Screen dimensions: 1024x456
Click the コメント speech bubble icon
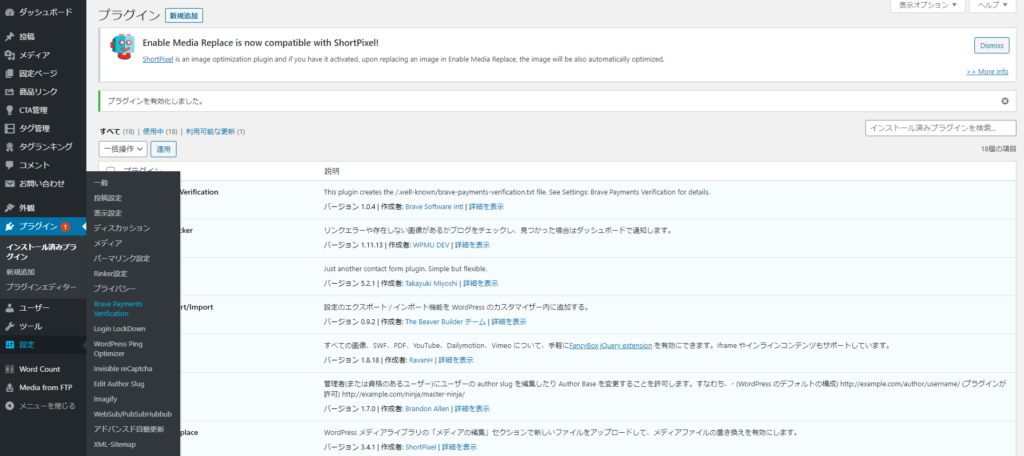10,165
